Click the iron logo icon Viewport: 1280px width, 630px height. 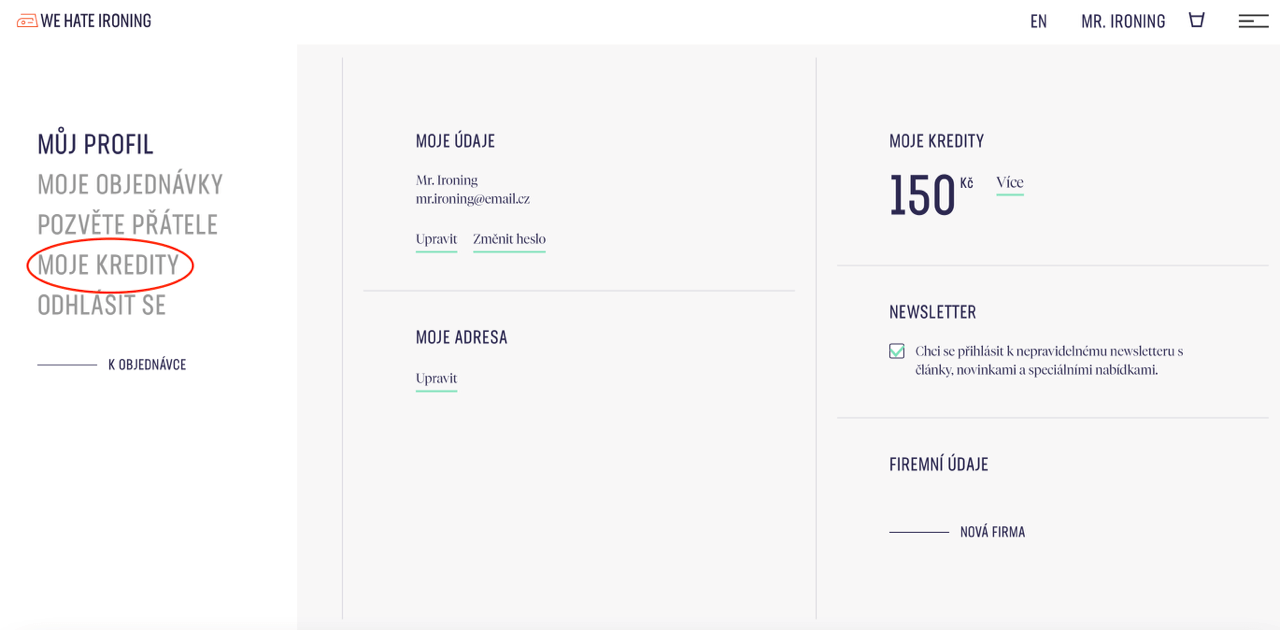27,21
